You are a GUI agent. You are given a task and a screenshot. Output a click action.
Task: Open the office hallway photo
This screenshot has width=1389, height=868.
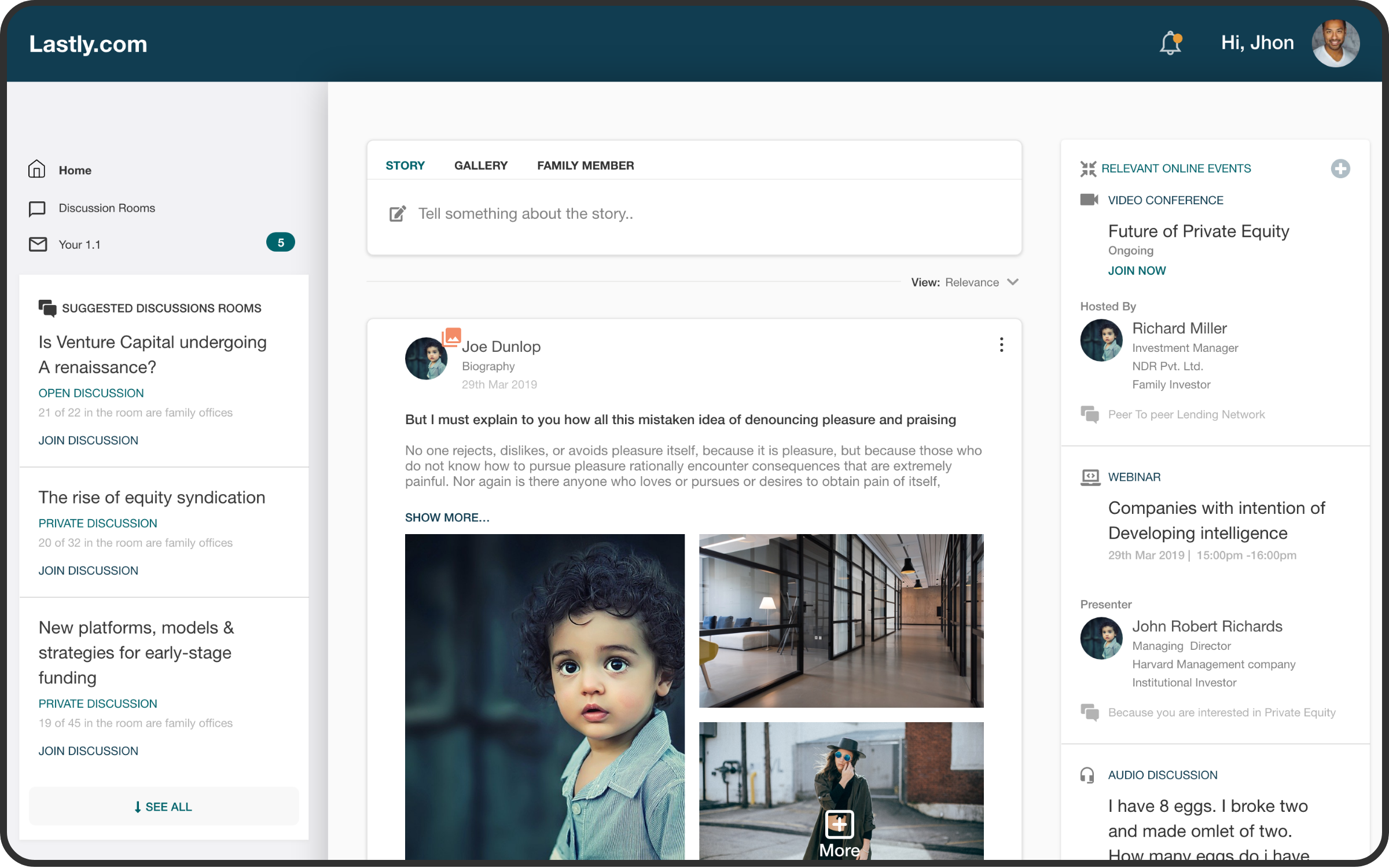click(840, 620)
